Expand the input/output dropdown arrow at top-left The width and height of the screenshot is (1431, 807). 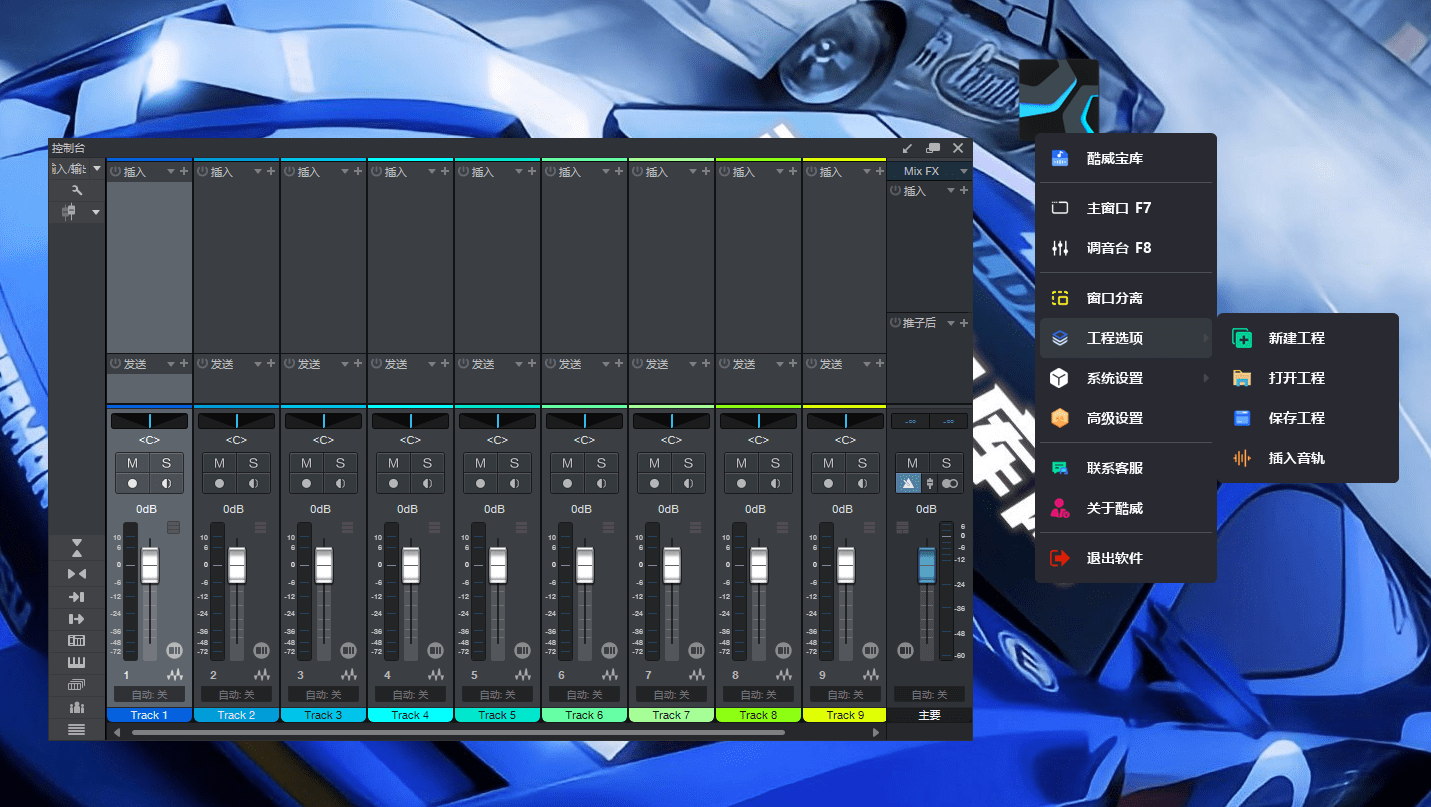coord(97,169)
